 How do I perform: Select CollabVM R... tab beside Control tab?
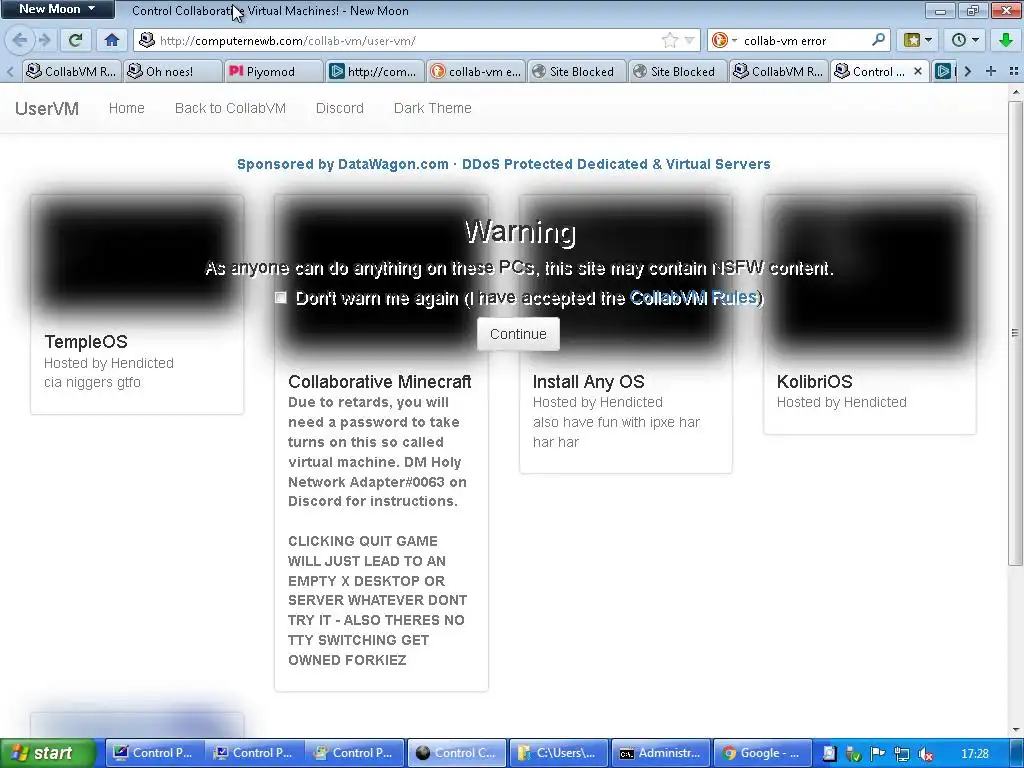(x=778, y=71)
